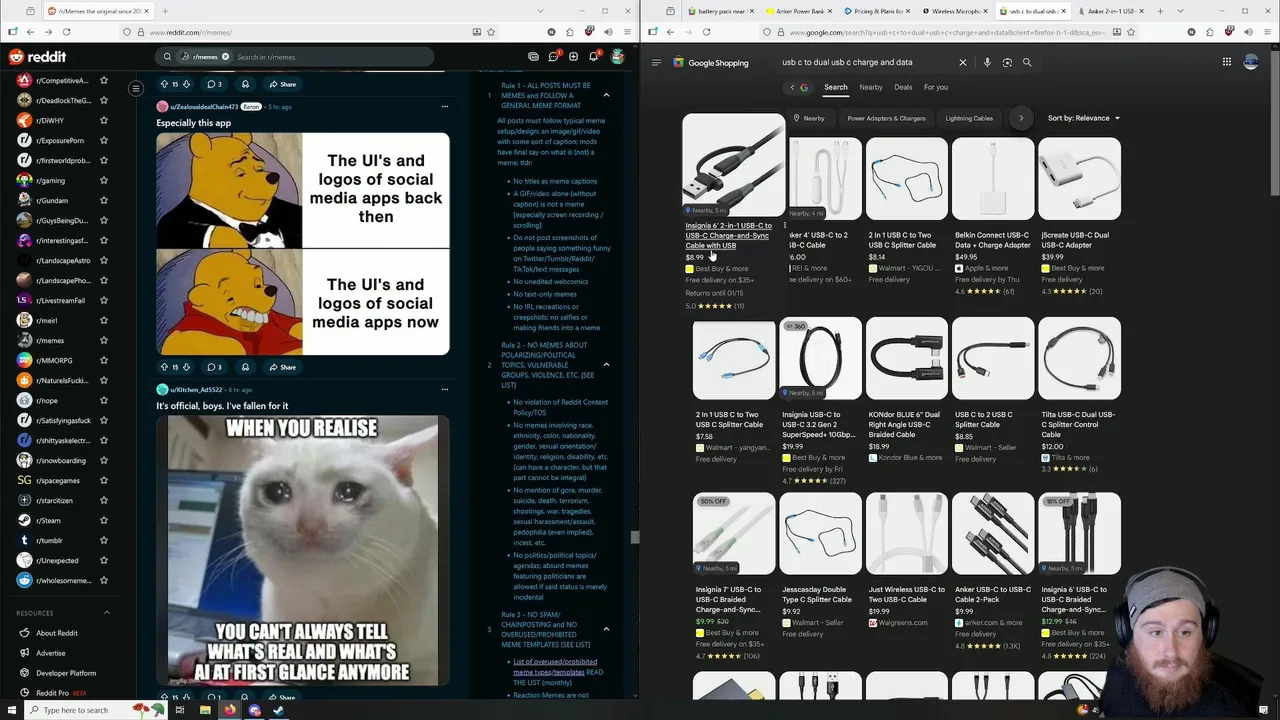Star the r/MMORPG community
Image resolution: width=1280 pixels, height=720 pixels.
coord(103,360)
